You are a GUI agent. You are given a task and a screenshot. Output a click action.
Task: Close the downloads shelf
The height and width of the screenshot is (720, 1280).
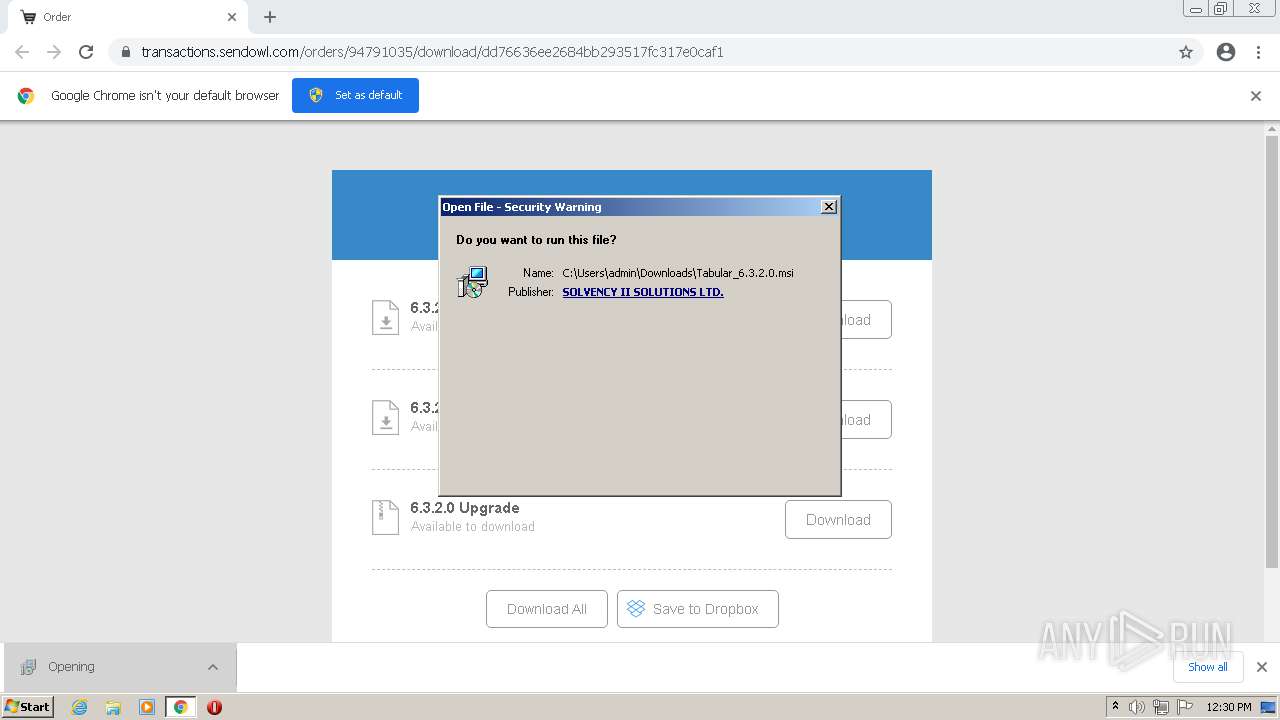tap(1262, 667)
